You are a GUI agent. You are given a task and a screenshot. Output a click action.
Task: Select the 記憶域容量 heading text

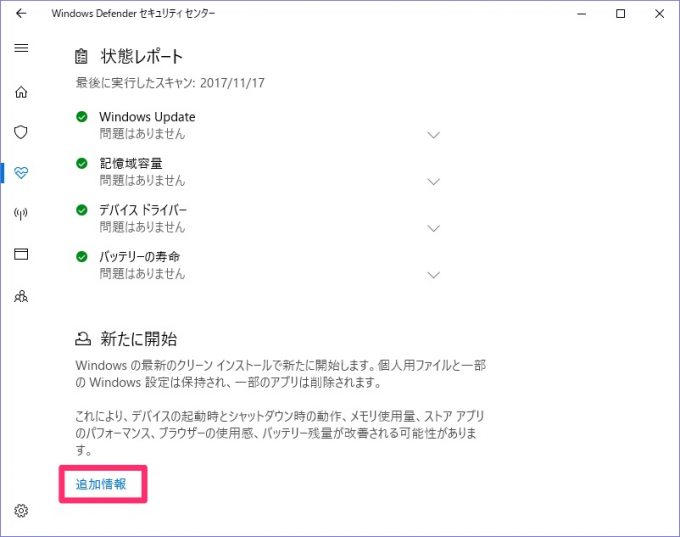tap(131, 164)
